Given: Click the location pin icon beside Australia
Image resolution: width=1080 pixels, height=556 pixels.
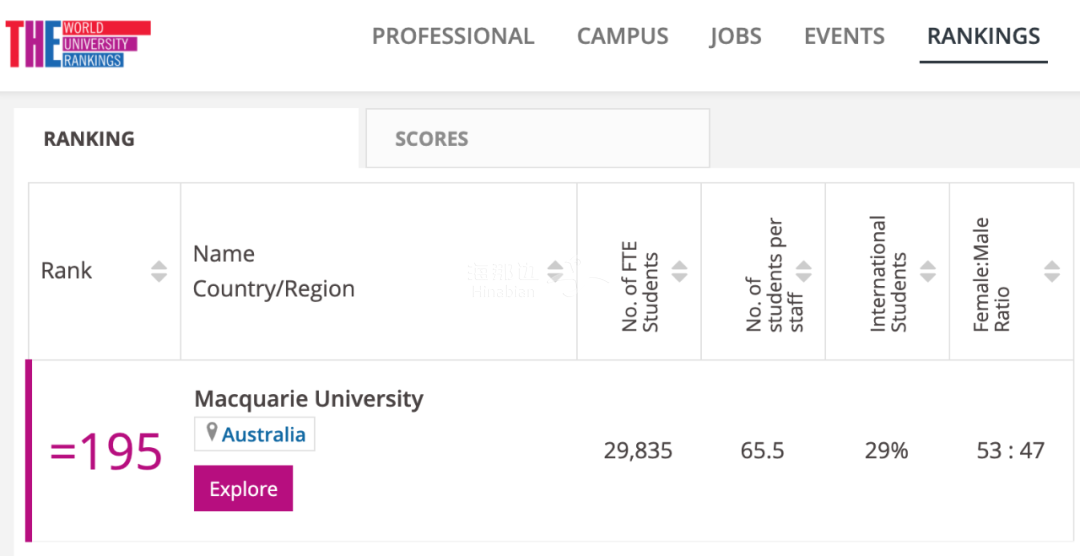Looking at the screenshot, I should tap(211, 433).
